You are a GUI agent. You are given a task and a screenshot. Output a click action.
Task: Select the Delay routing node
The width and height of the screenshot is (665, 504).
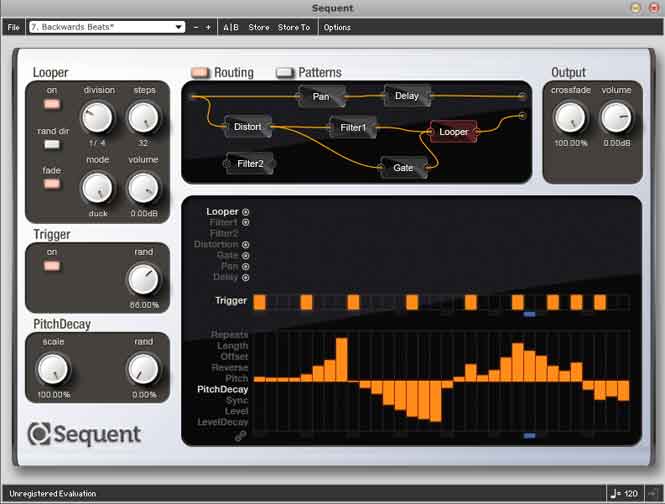pos(407,96)
